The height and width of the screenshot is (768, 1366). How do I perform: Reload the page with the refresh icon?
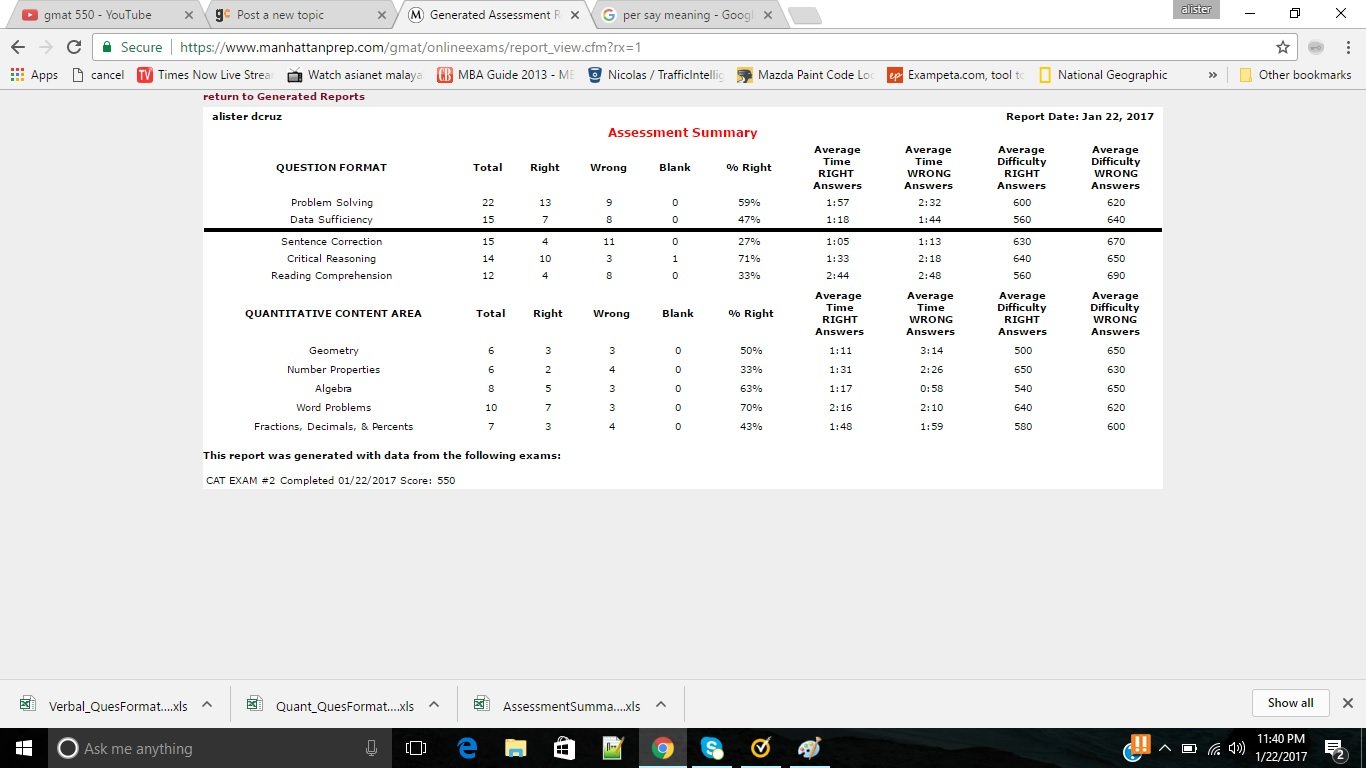point(73,47)
